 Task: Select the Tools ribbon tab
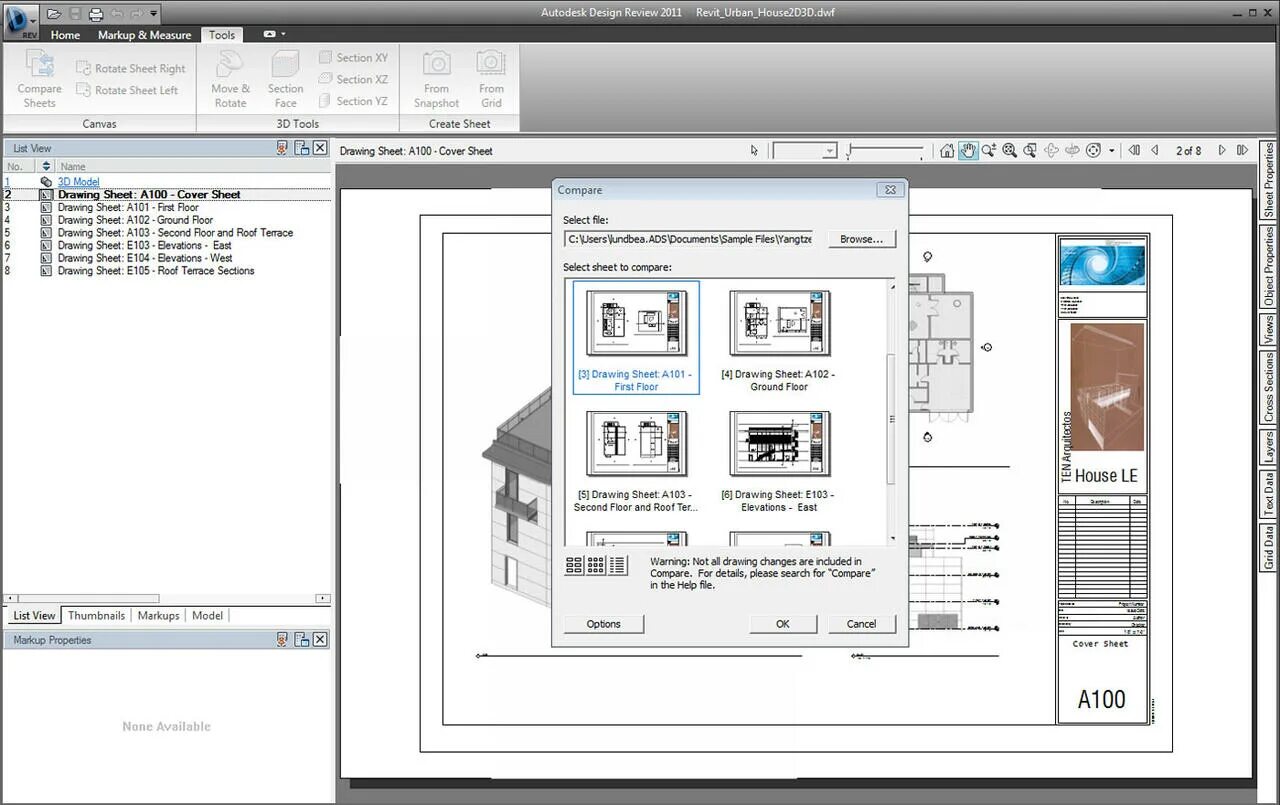[222, 35]
